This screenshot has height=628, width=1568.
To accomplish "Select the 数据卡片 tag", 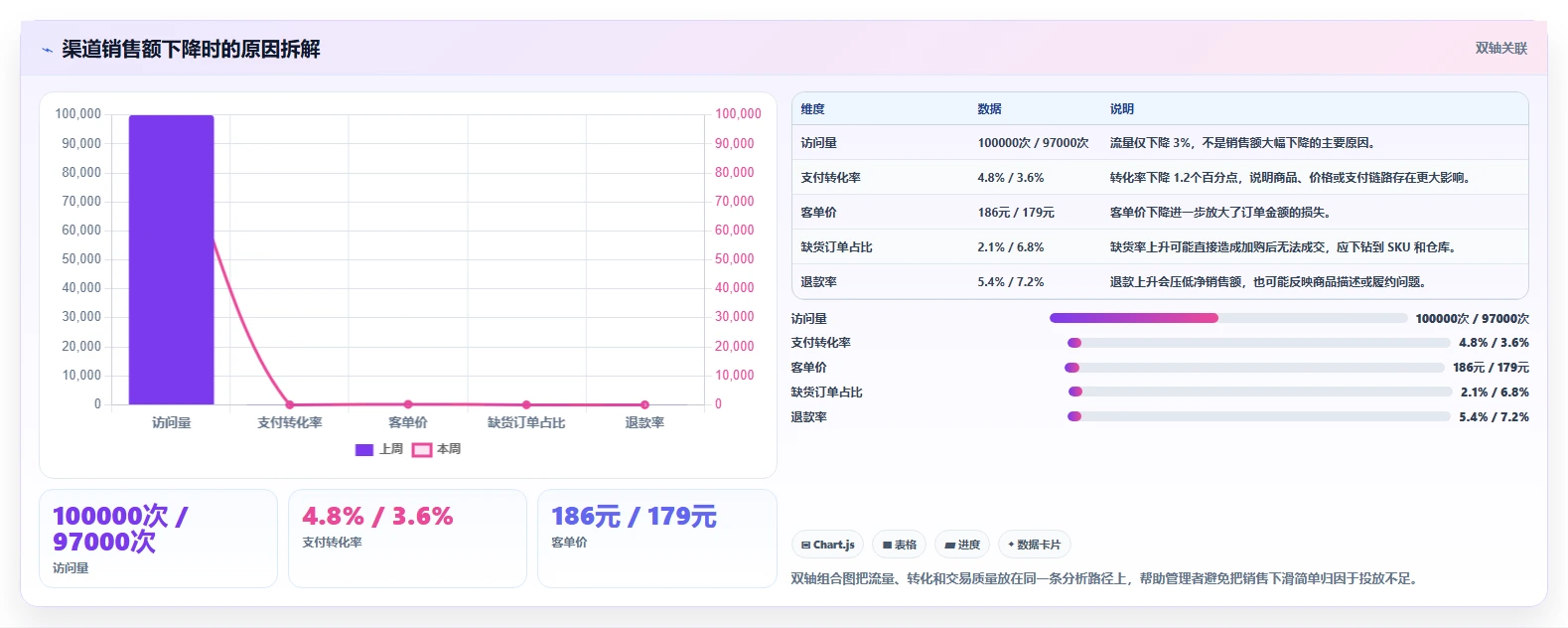I will (1035, 545).
